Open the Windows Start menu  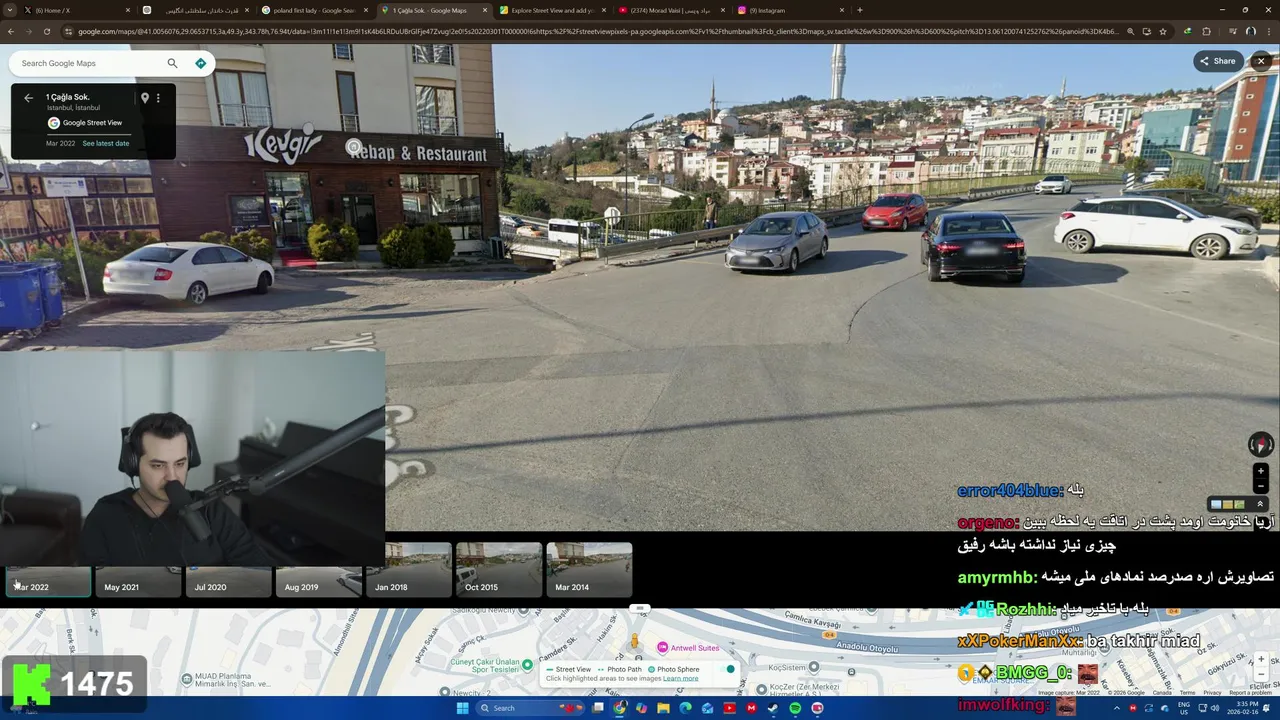(462, 708)
